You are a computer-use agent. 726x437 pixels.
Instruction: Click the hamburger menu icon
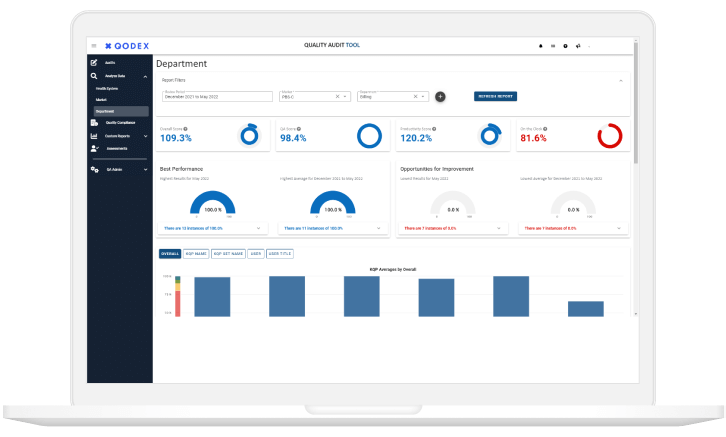point(94,46)
